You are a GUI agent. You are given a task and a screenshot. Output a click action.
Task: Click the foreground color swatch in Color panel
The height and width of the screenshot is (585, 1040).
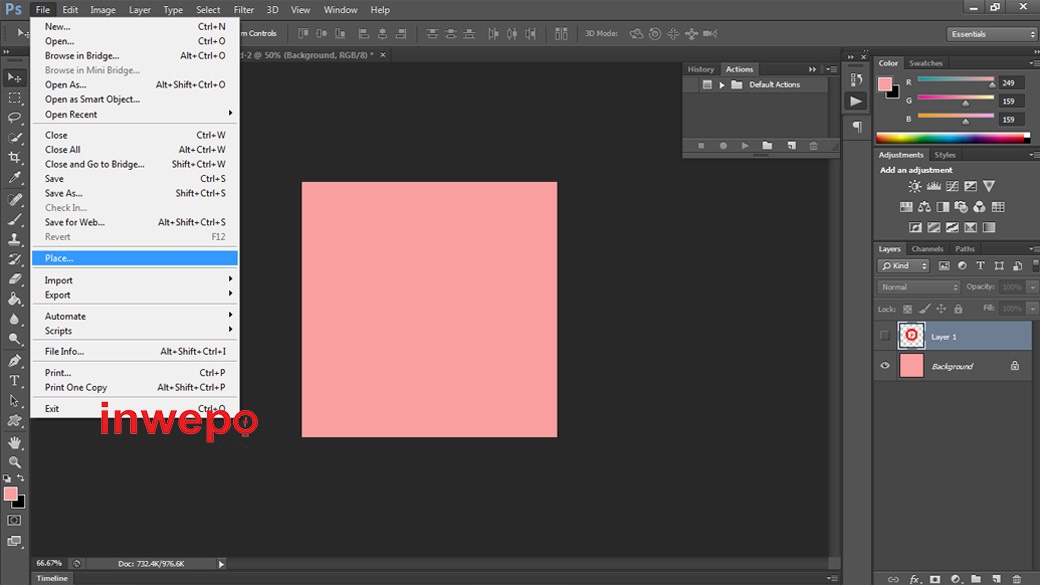click(x=884, y=84)
